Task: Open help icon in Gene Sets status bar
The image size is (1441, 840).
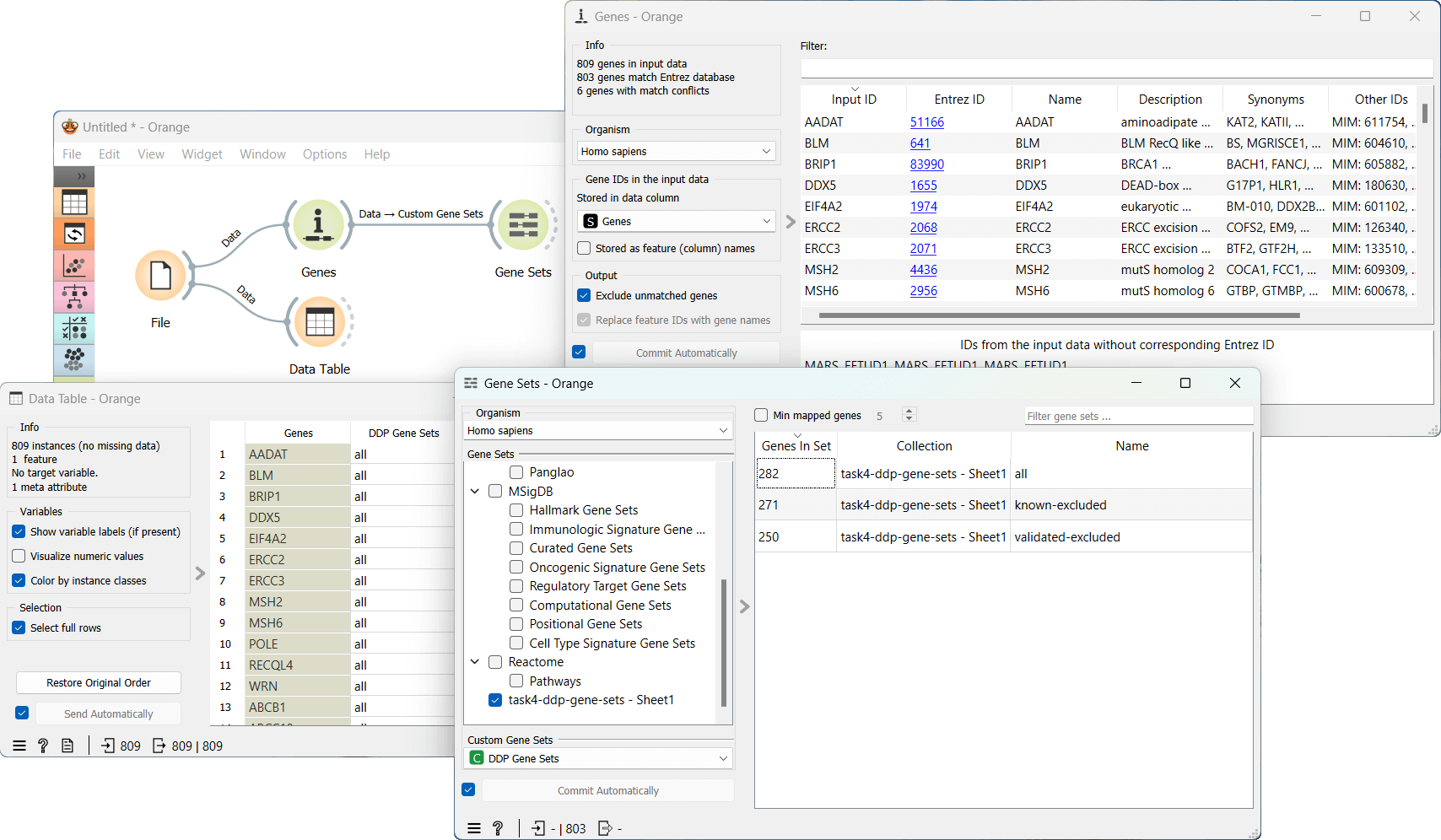Action: 498,828
